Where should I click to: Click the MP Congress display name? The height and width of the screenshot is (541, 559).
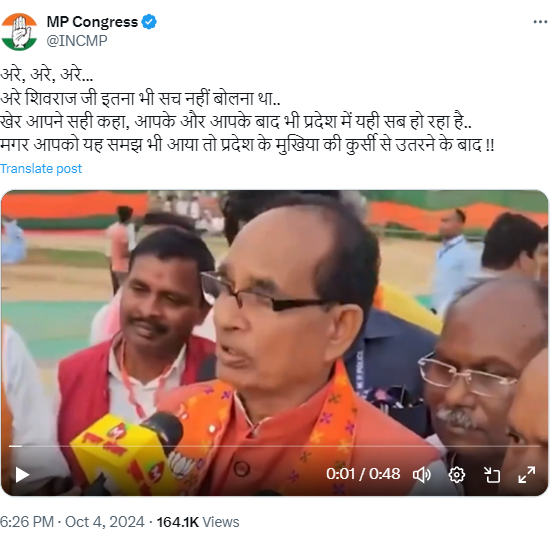click(92, 22)
